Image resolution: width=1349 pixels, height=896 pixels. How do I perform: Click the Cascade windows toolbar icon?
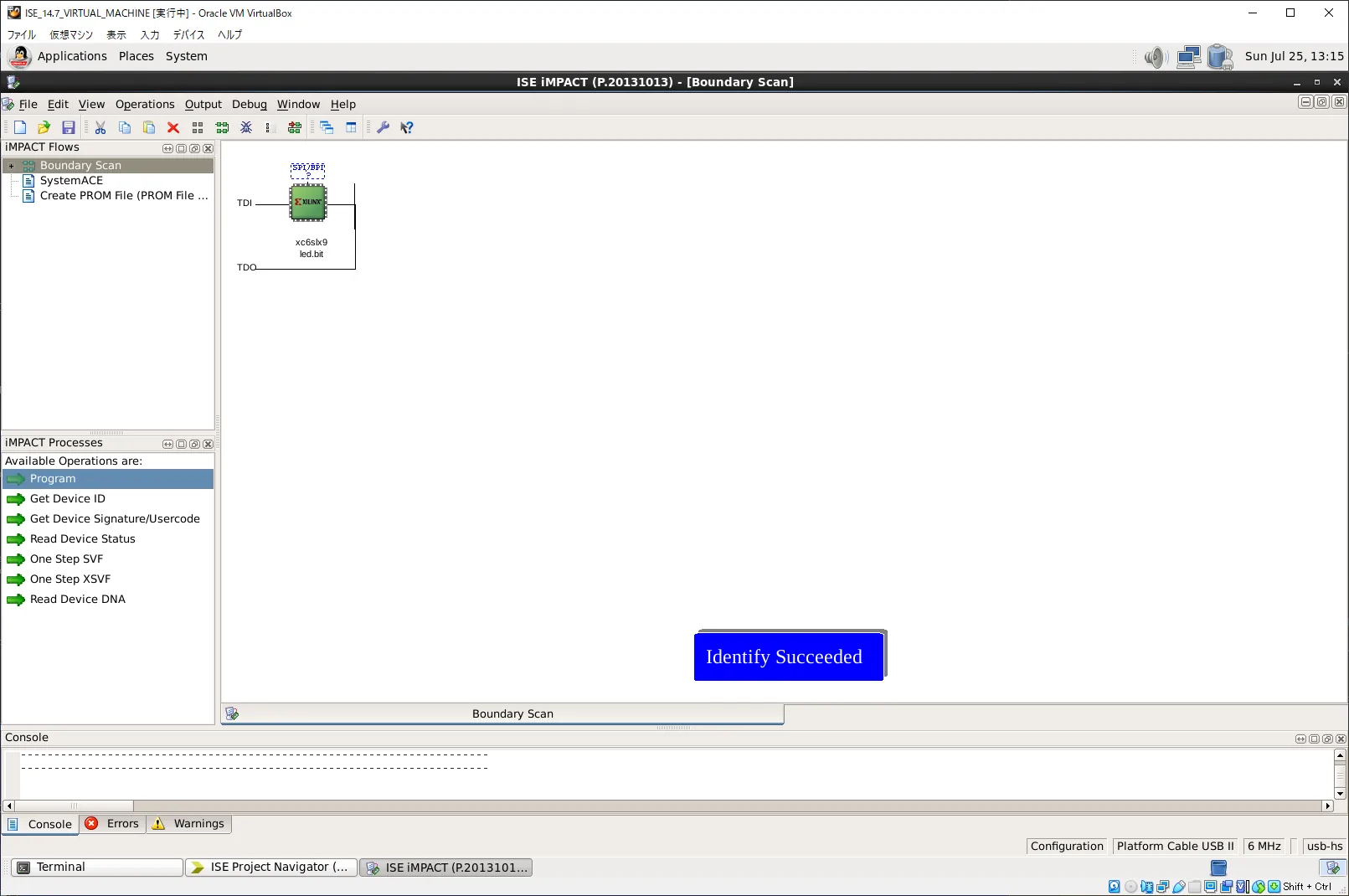click(327, 127)
